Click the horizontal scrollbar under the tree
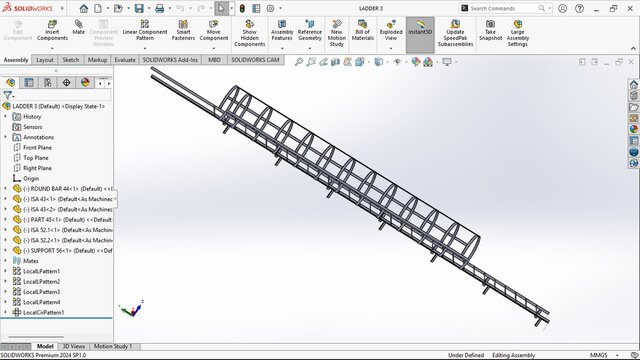This screenshot has height=360, width=640. pos(36,337)
